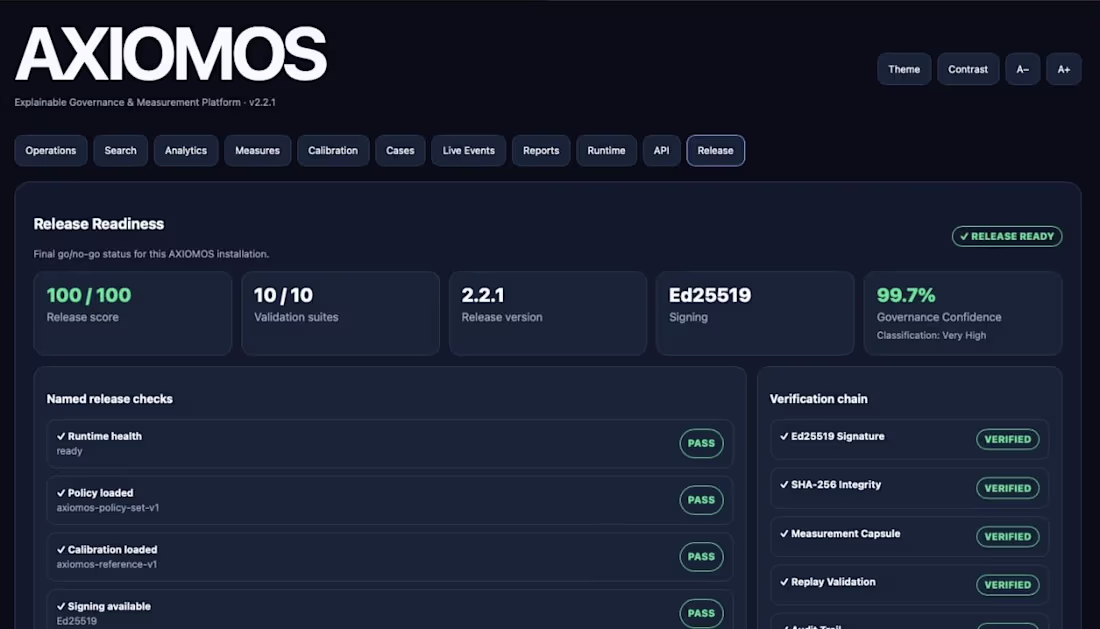Click the Ed25519 Signature verification row
This screenshot has width=1100, height=629.
[x=909, y=440]
